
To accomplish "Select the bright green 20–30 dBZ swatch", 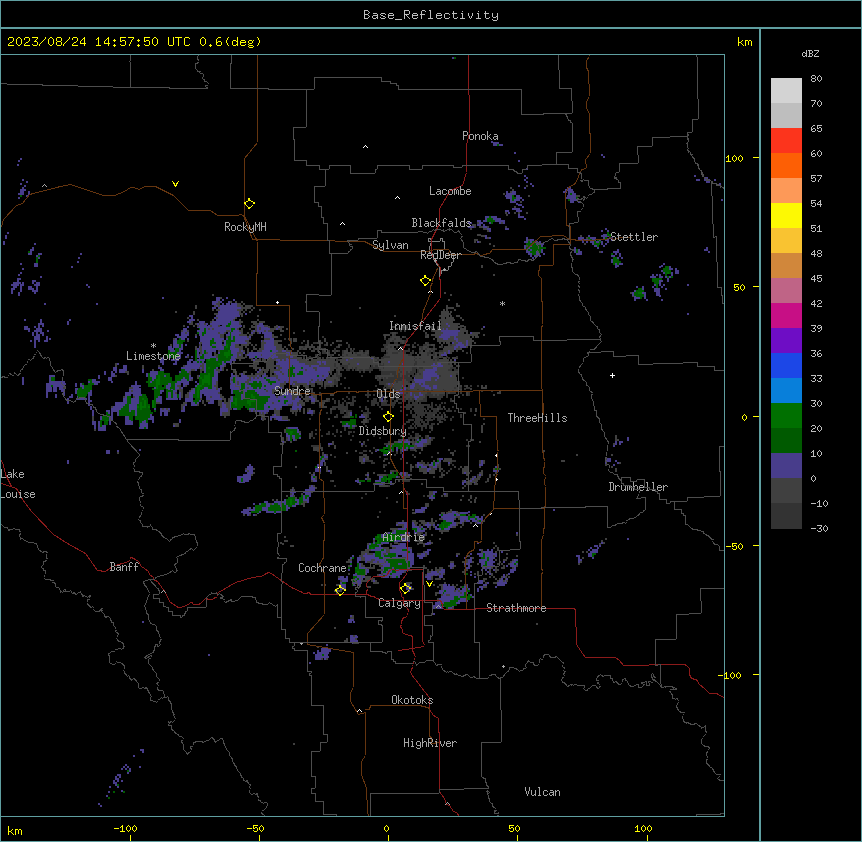I will (x=786, y=416).
